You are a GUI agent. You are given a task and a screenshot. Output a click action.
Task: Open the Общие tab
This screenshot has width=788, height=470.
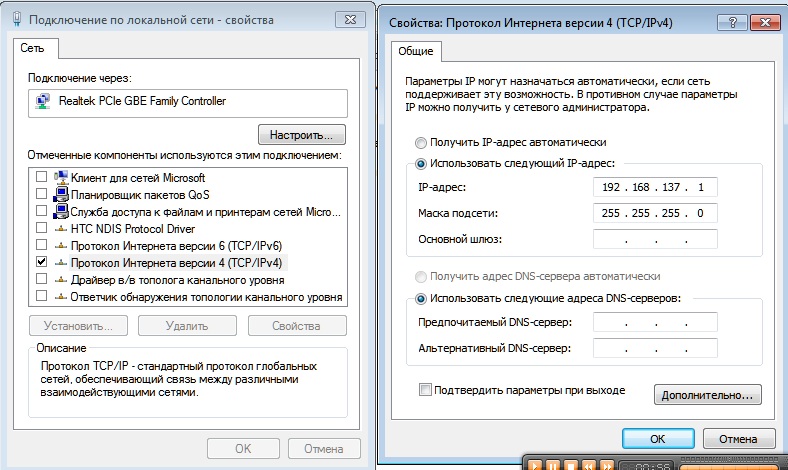click(416, 51)
